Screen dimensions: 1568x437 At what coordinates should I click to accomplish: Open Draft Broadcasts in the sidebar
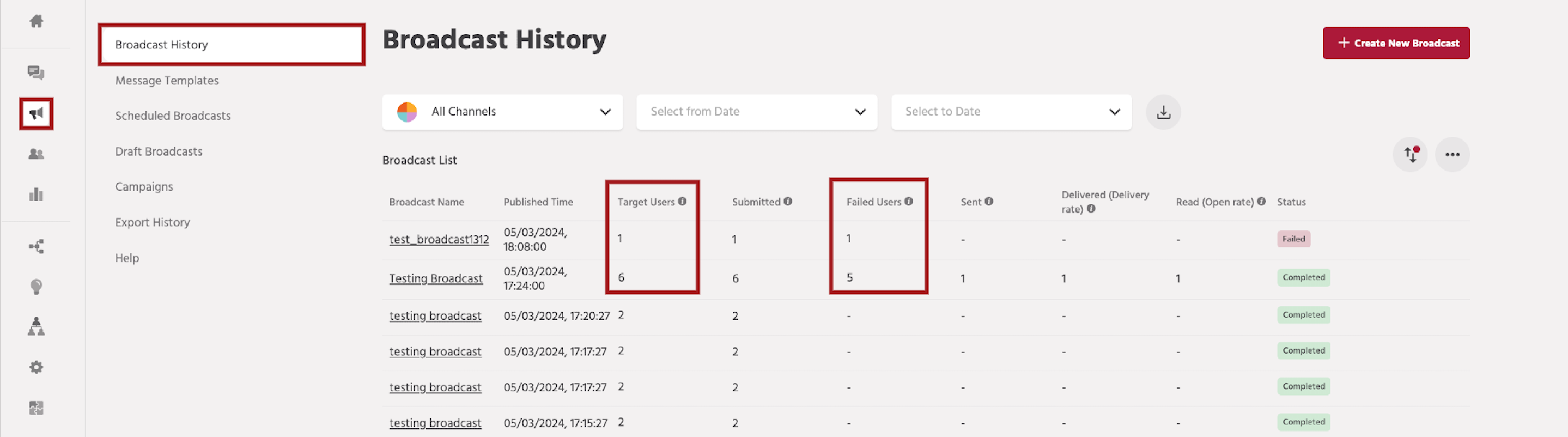pos(158,151)
